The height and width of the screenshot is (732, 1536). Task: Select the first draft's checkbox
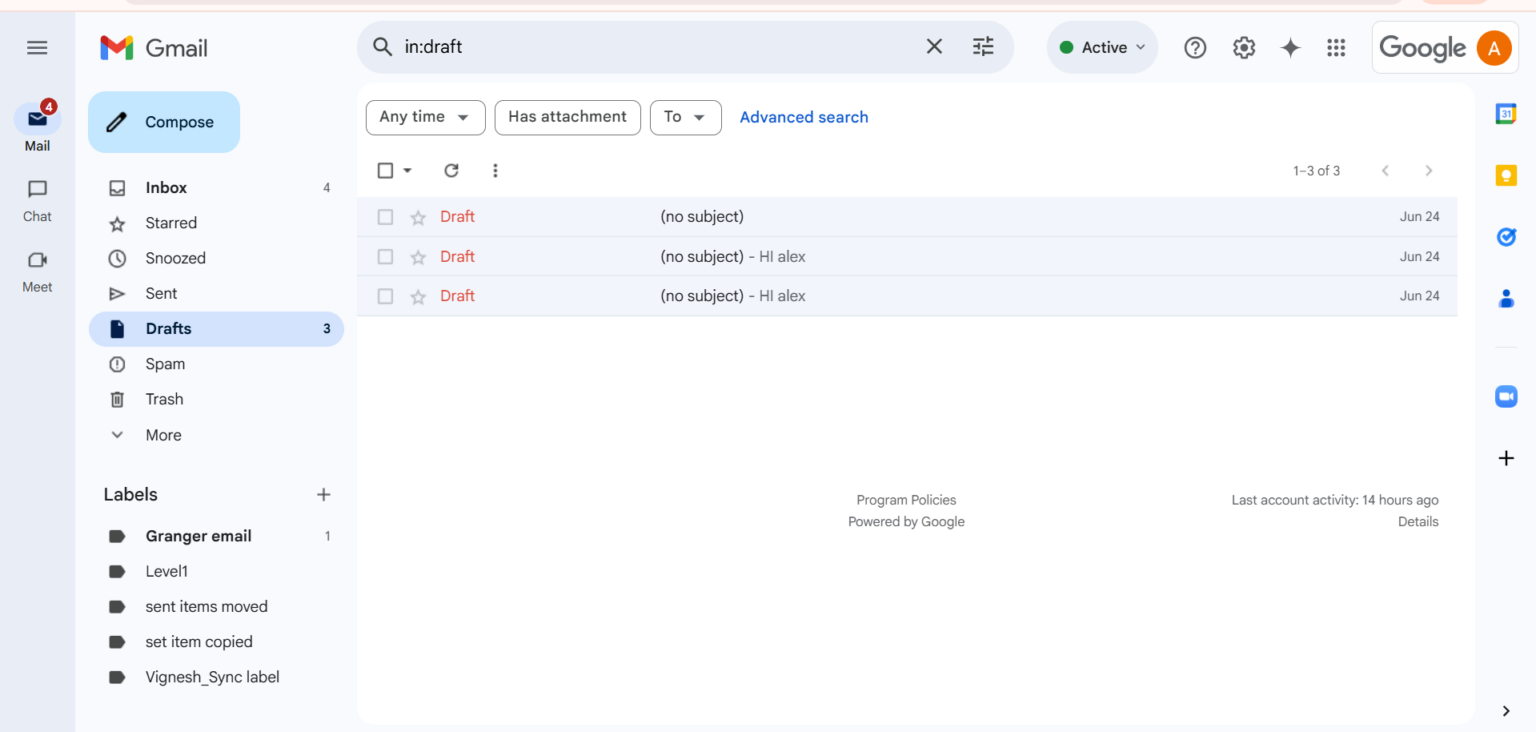(385, 216)
